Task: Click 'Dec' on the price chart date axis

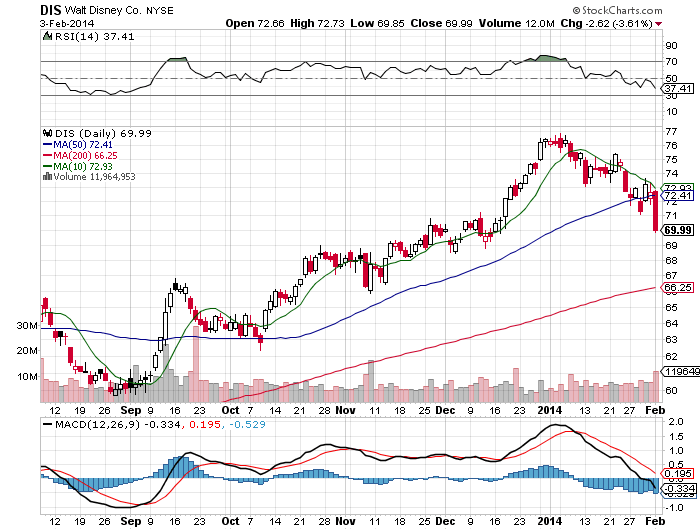Action: (445, 410)
